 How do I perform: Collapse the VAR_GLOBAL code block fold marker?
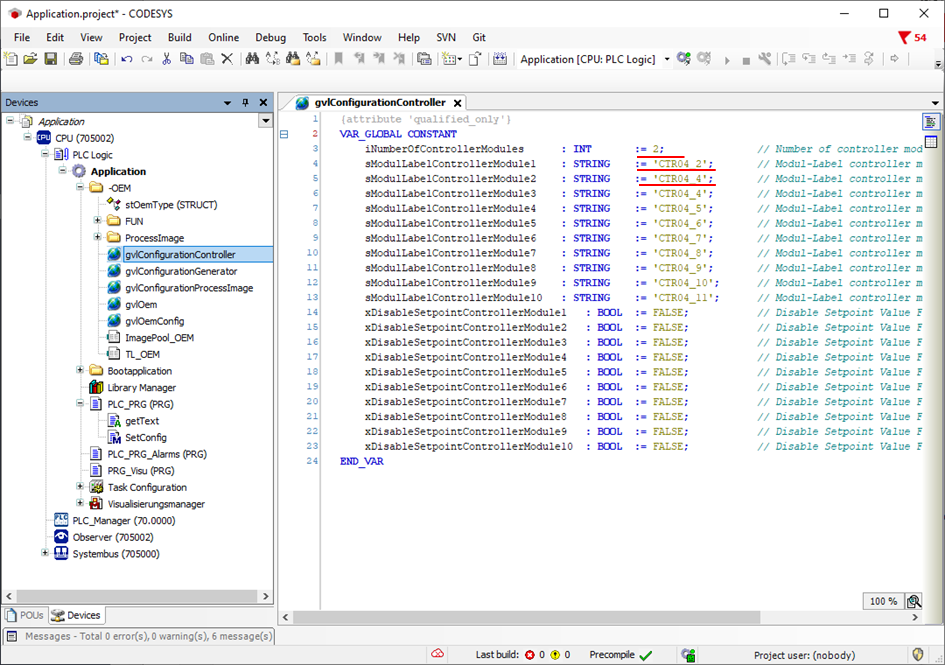coord(284,134)
